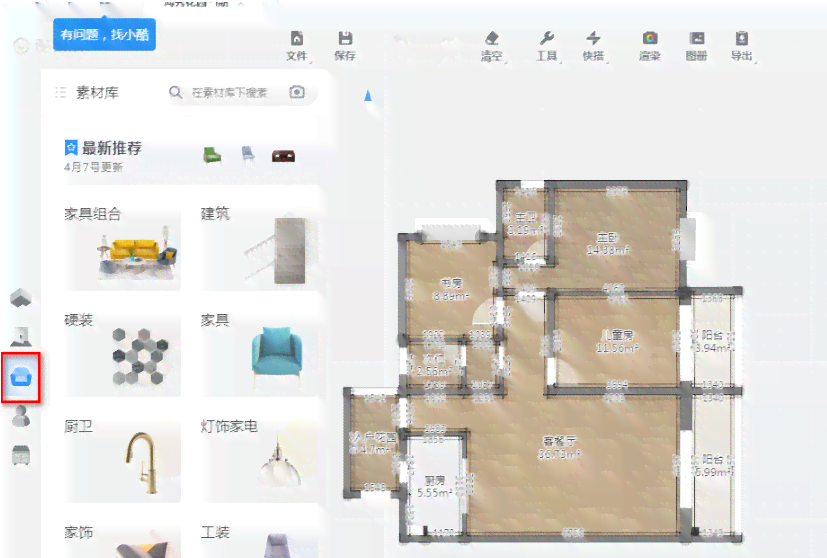Open the 厨卫 category card
The width and height of the screenshot is (827, 558).
click(122, 460)
